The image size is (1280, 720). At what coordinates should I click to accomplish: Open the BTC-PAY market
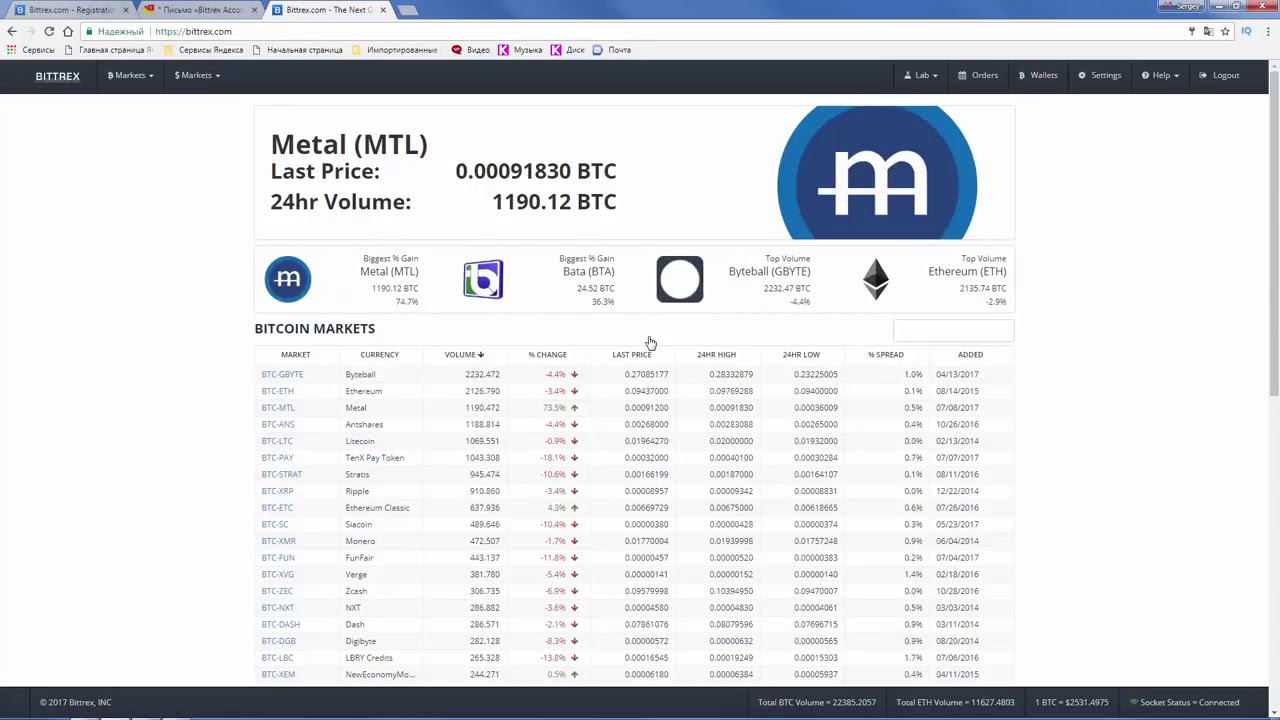[277, 458]
